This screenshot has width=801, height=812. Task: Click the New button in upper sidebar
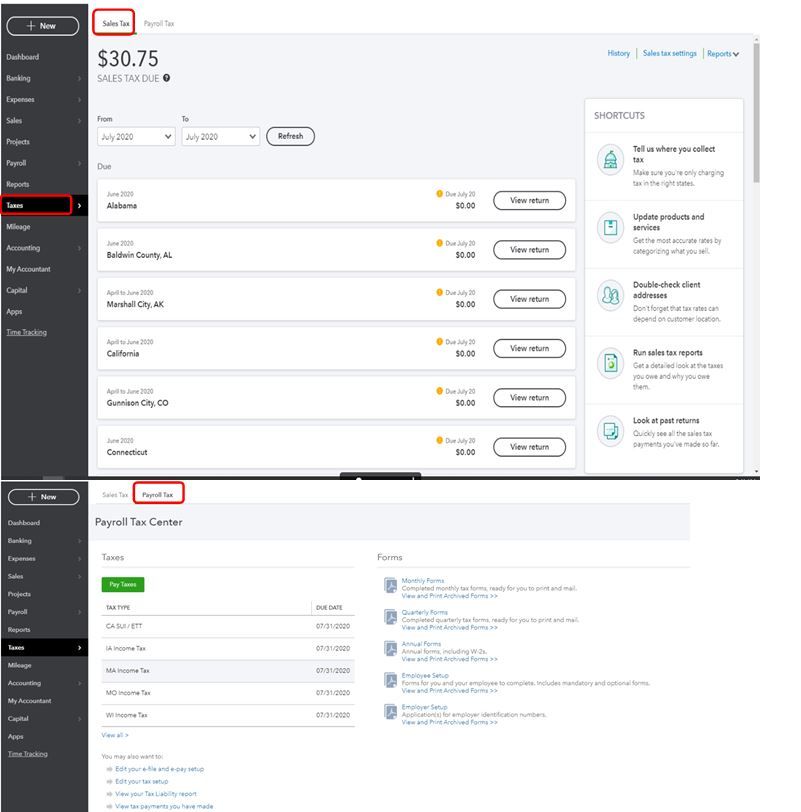(x=43, y=26)
